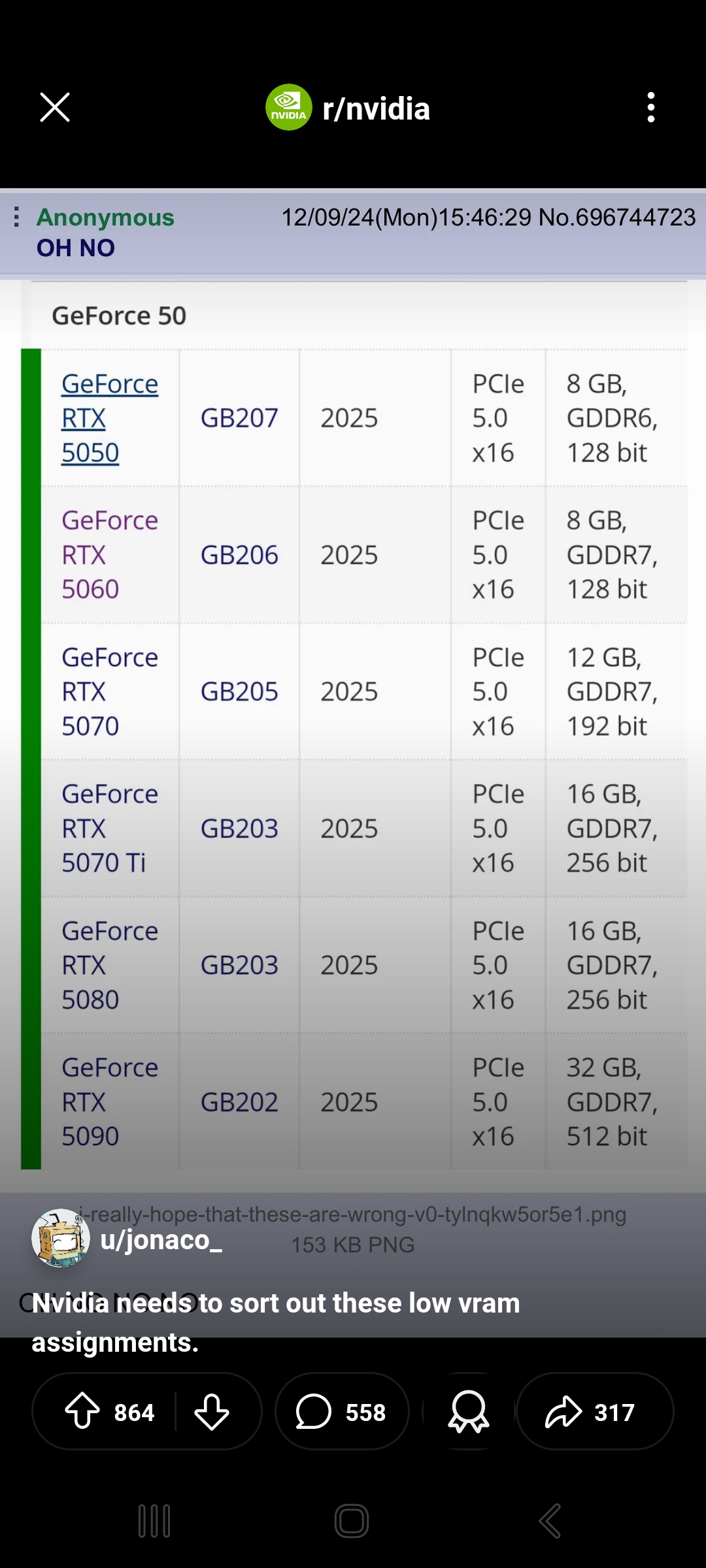Open the three-dot overflow menu

tap(650, 107)
